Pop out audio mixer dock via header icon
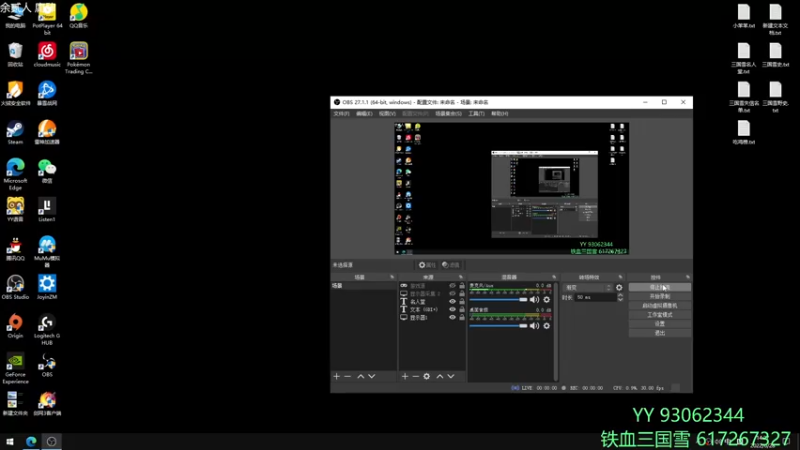 (x=554, y=277)
